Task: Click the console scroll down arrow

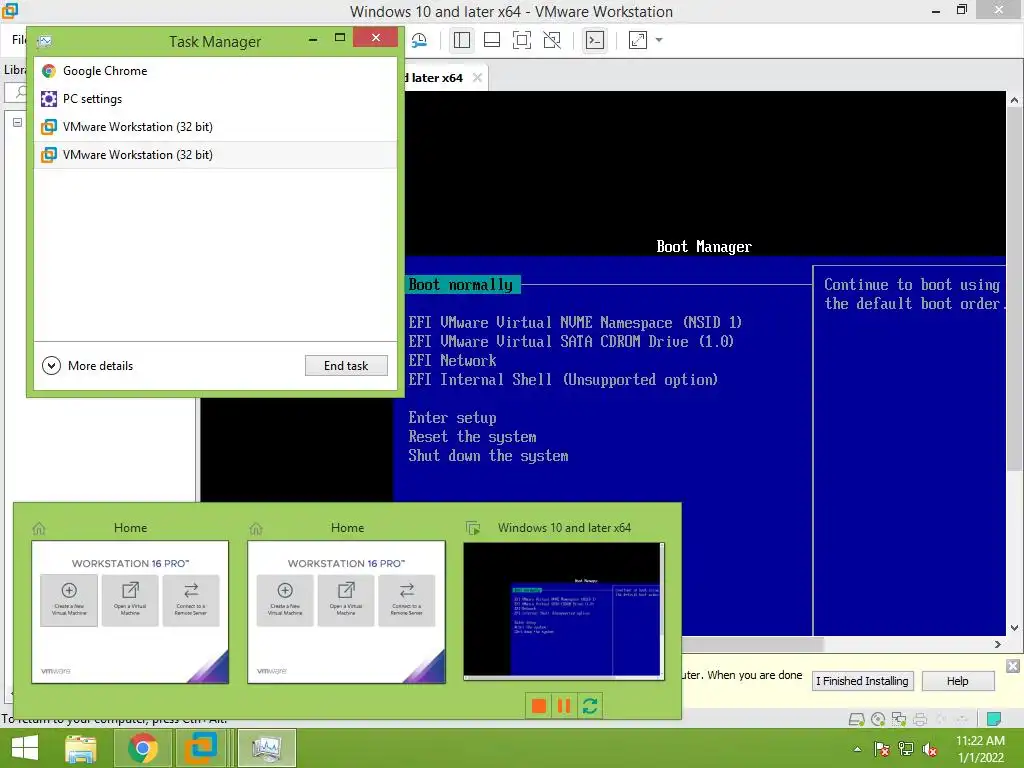Action: coord(1014,628)
